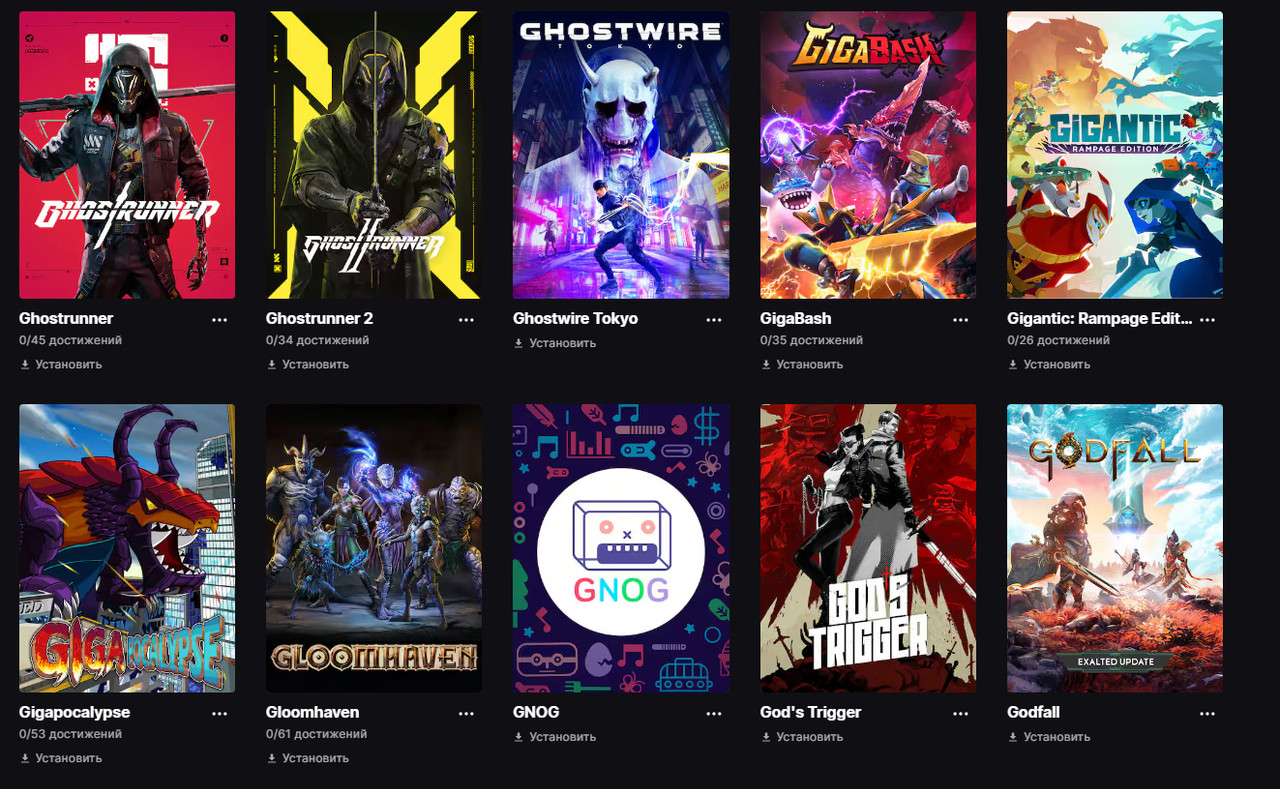Open the three-dot menu for Ghostrunner 2
This screenshot has height=789, width=1280.
[467, 320]
